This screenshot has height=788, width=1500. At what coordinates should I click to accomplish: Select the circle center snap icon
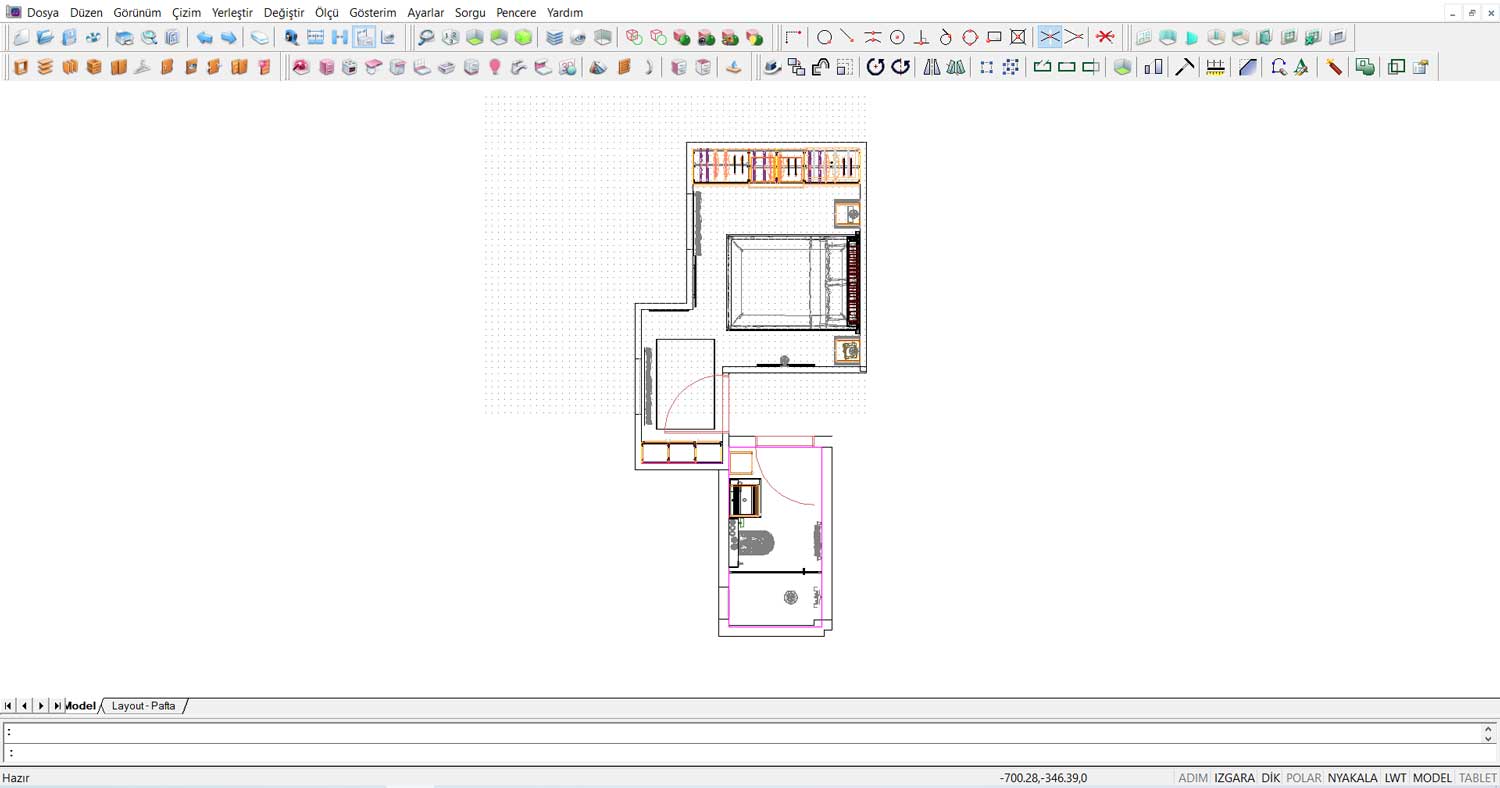point(897,38)
